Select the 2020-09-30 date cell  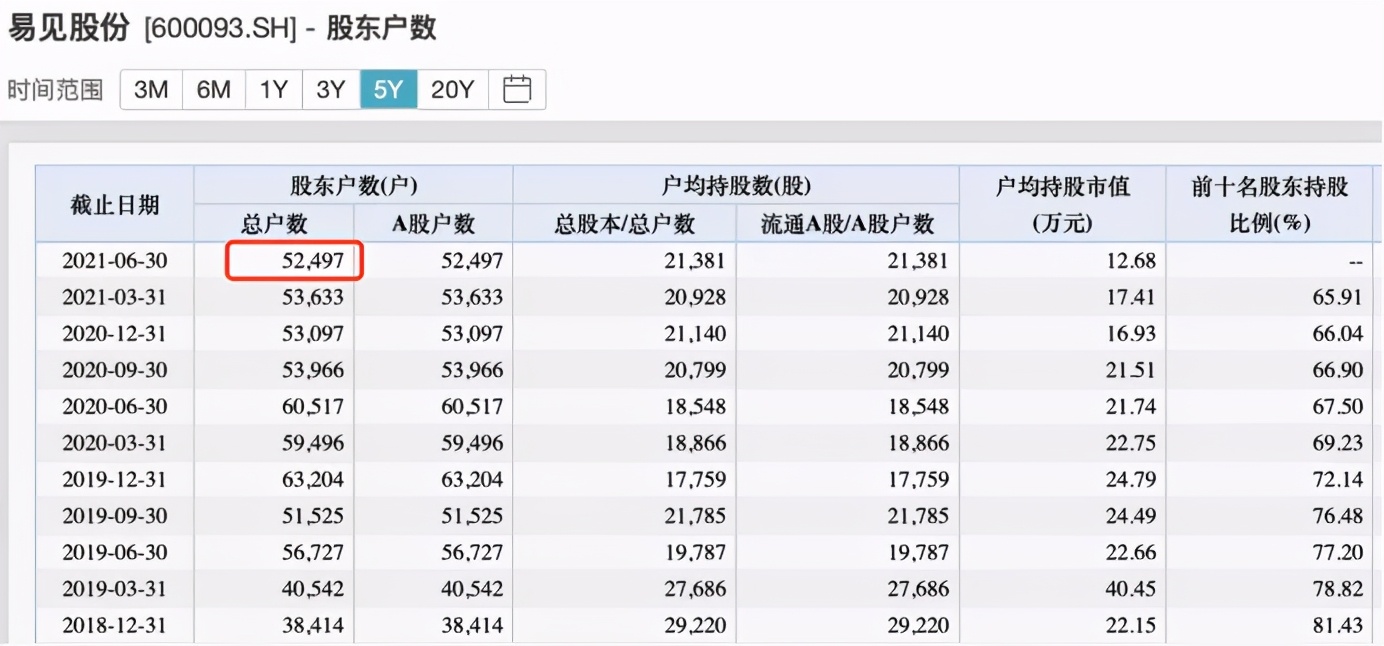115,370
